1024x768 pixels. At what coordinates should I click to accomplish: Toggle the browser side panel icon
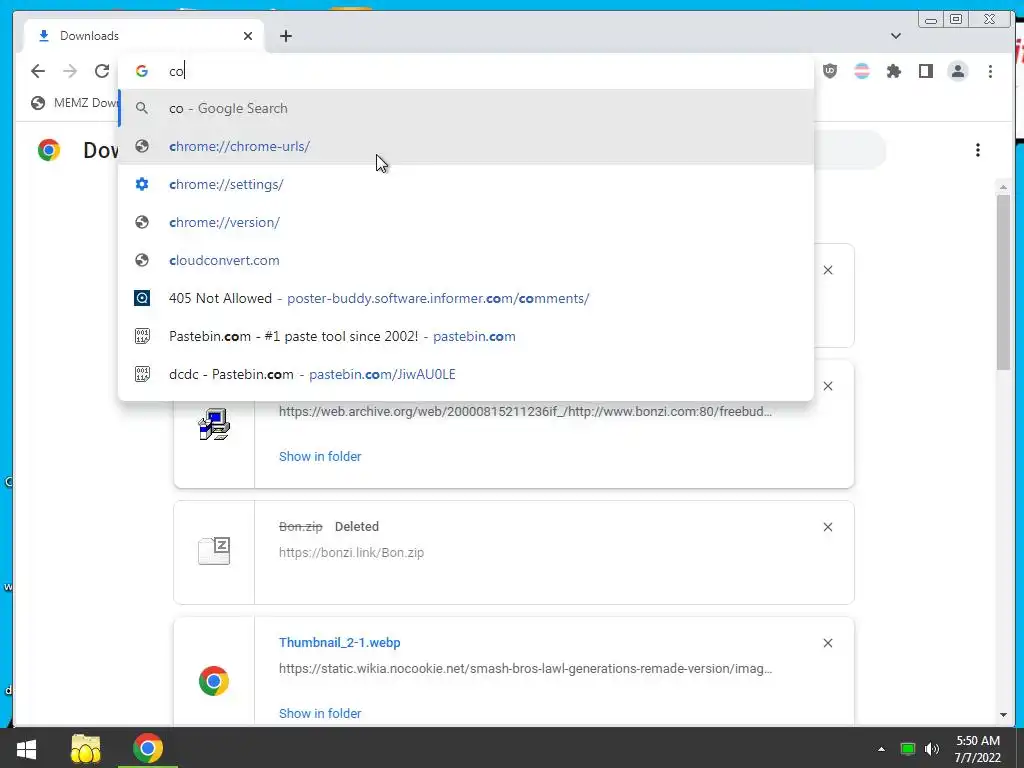coord(926,71)
